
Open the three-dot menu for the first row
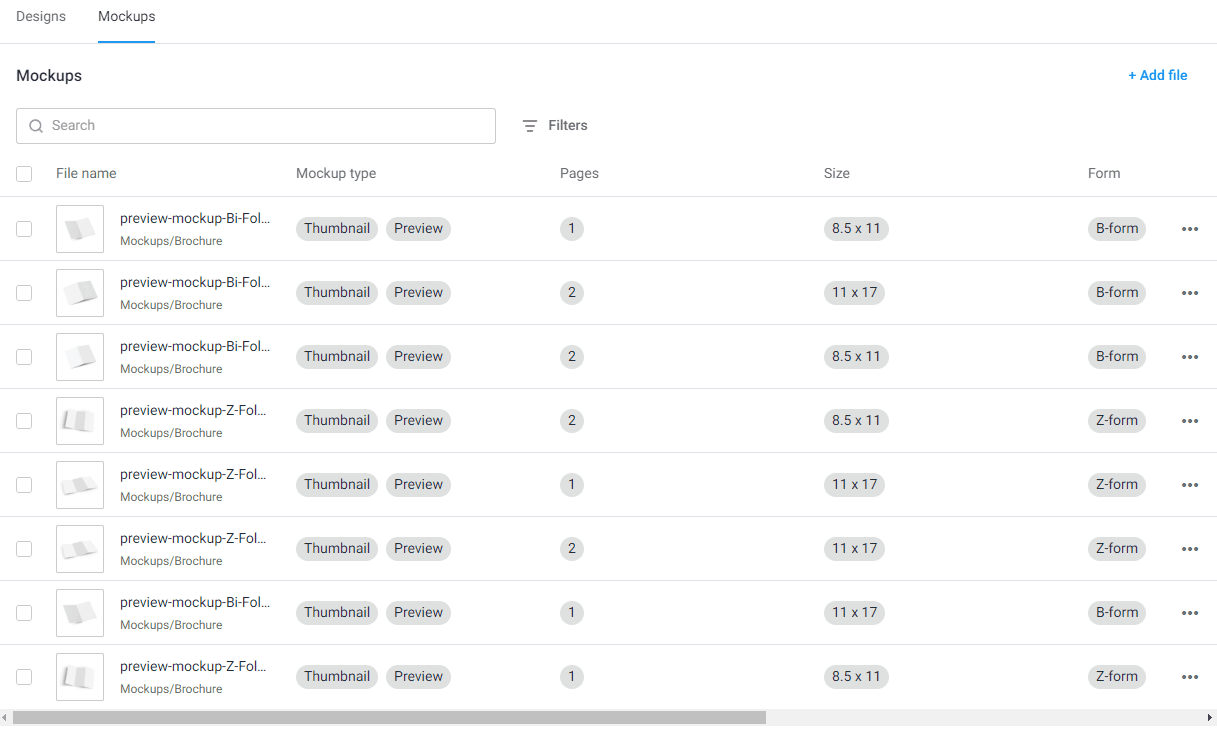pyautogui.click(x=1189, y=229)
